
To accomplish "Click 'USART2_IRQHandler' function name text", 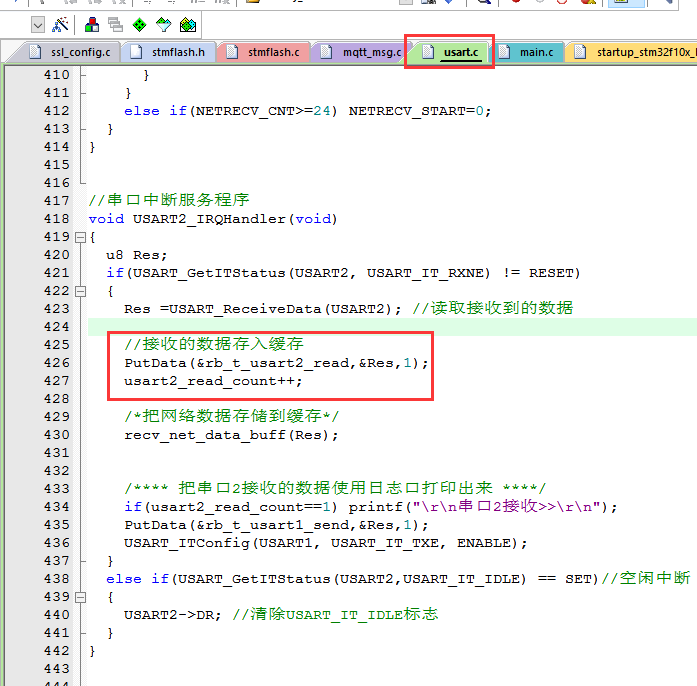I will (209, 219).
